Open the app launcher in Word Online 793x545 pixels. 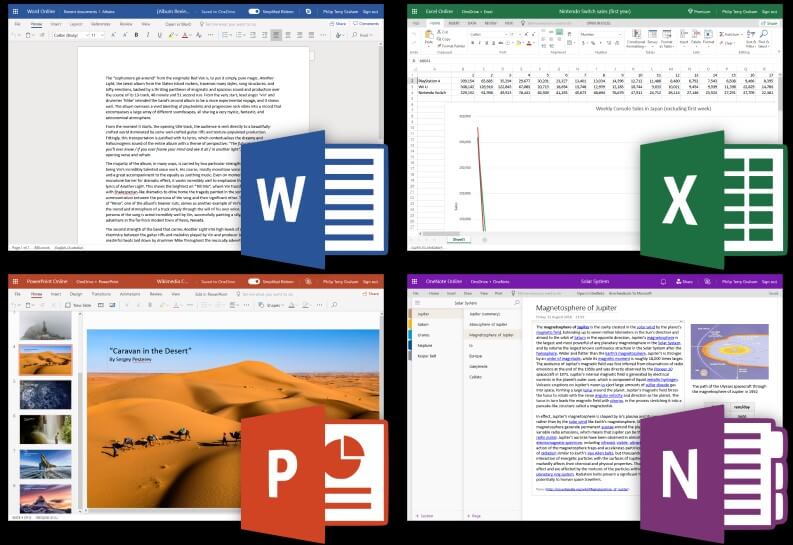pyautogui.click(x=16, y=11)
